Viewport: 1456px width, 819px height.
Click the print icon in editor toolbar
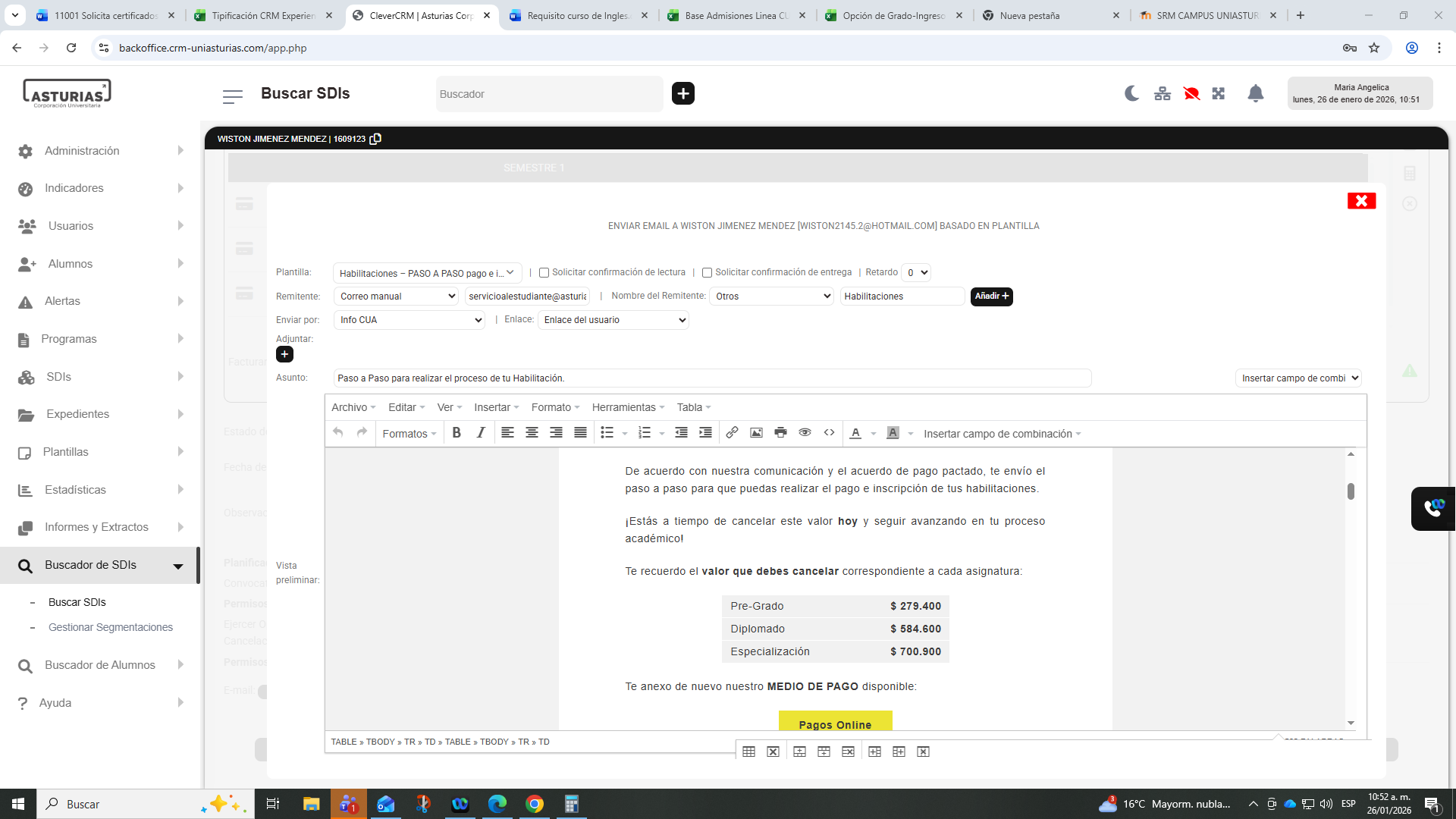(780, 433)
